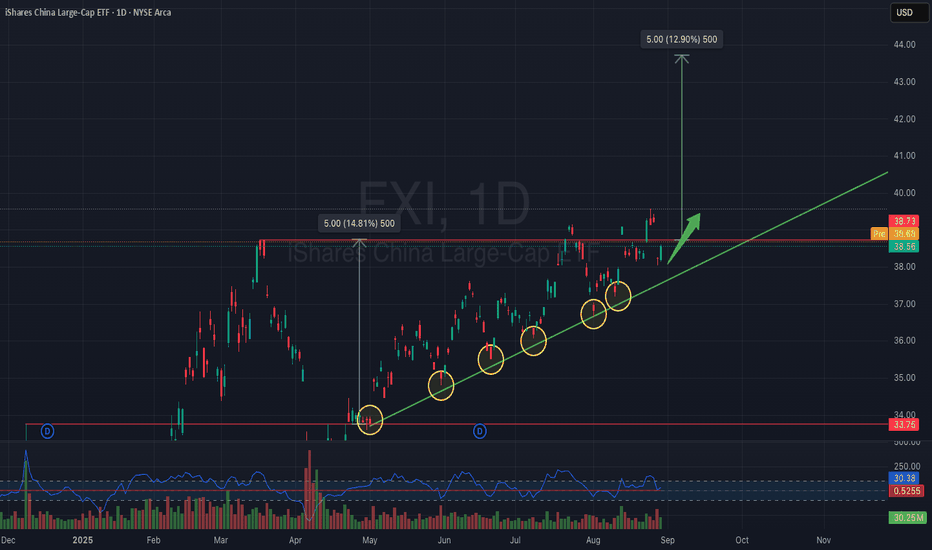Click the 42.00 price axis label
This screenshot has height=550, width=932.
tap(904, 119)
